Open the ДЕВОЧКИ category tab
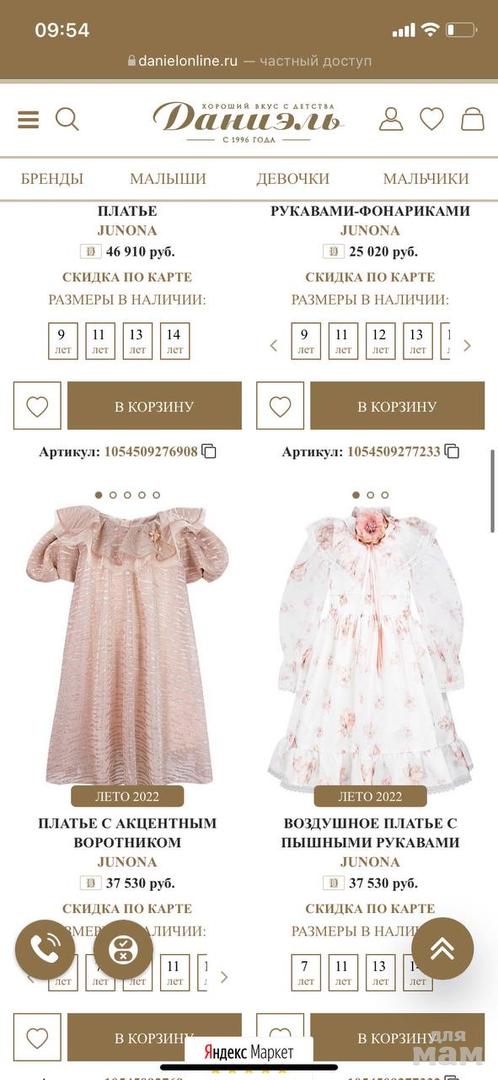The image size is (498, 1080). pyautogui.click(x=293, y=178)
